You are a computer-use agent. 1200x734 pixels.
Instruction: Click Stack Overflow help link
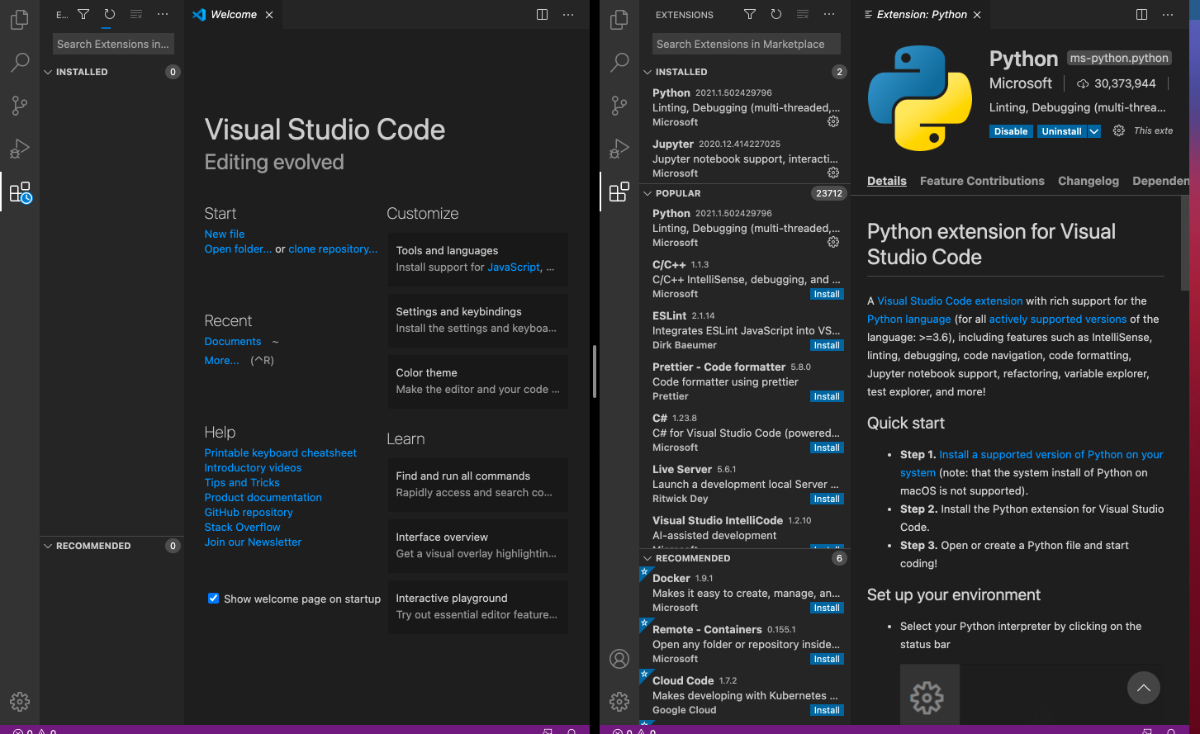pos(242,527)
